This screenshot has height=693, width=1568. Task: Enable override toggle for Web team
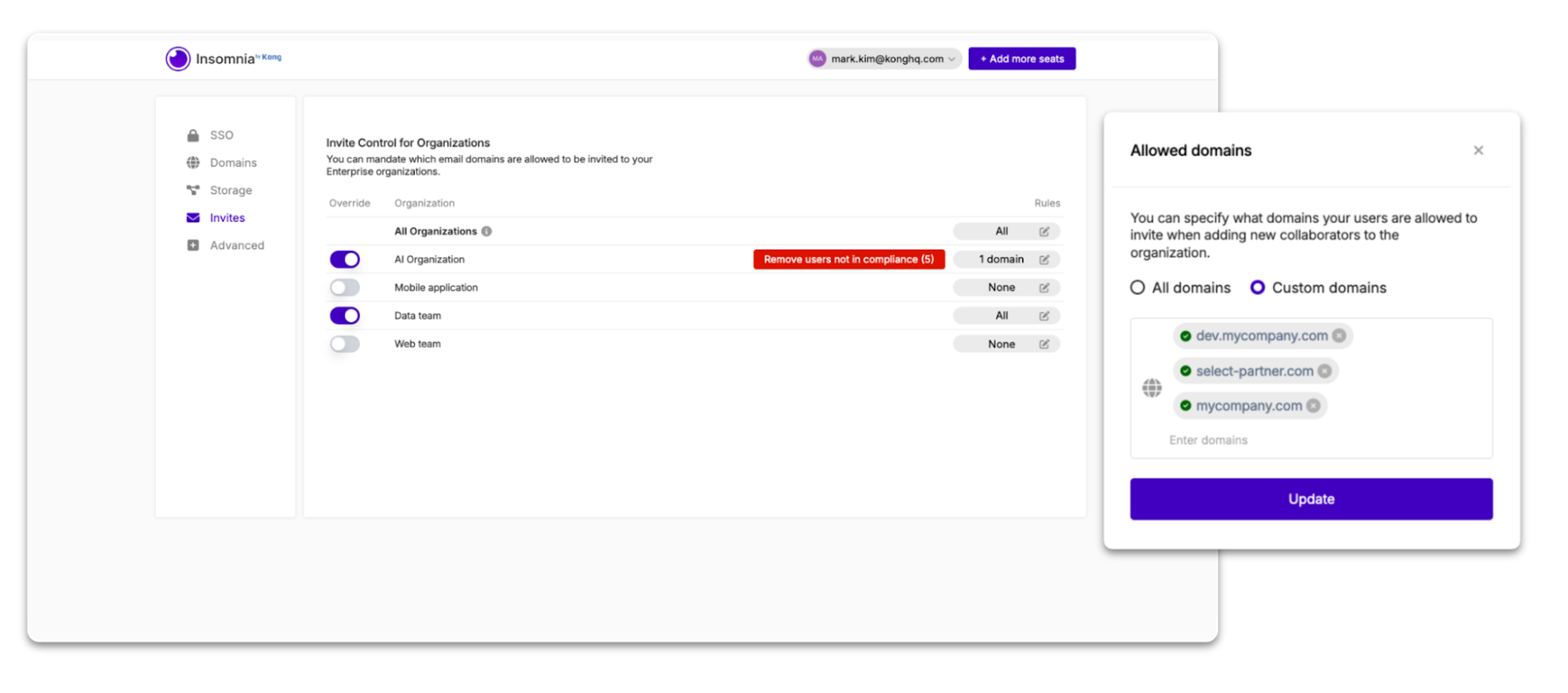tap(345, 344)
